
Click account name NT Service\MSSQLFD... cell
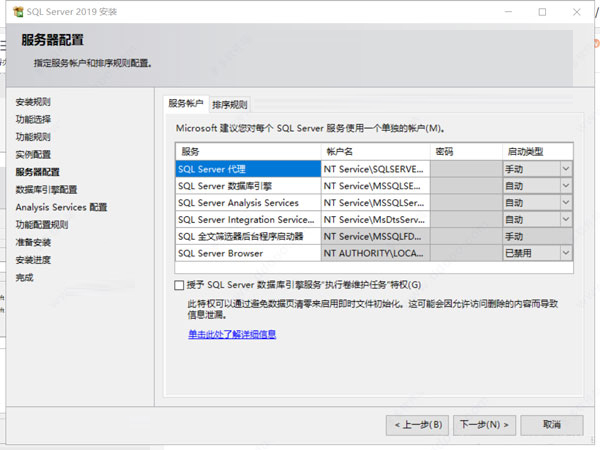pos(375,236)
